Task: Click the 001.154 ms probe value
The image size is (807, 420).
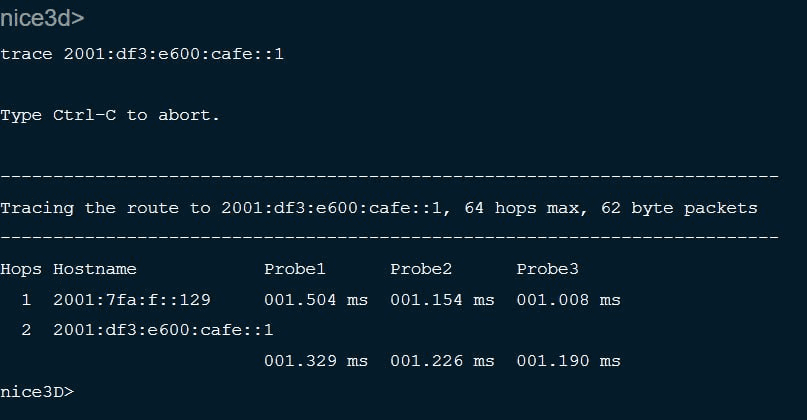Action: click(442, 300)
